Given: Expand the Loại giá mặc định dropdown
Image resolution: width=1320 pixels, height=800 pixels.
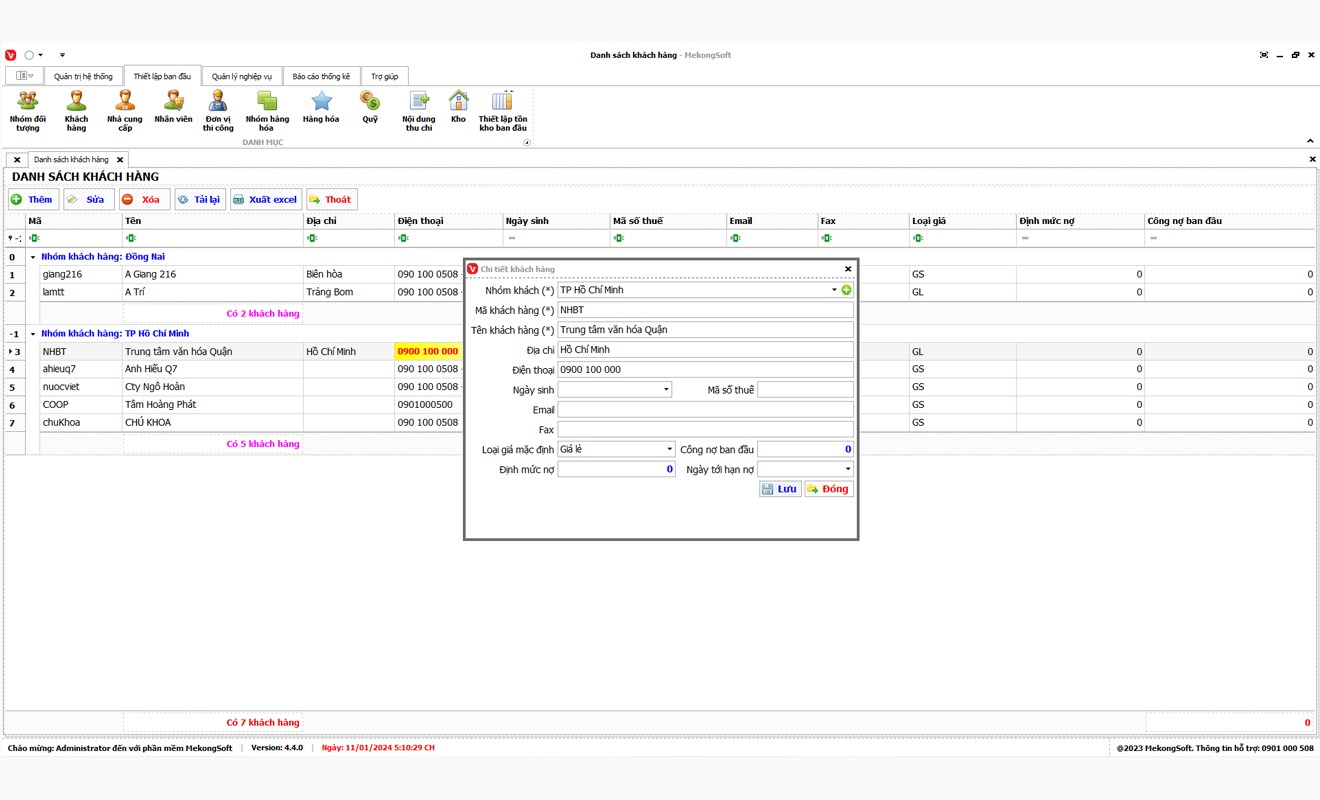Looking at the screenshot, I should [670, 450].
